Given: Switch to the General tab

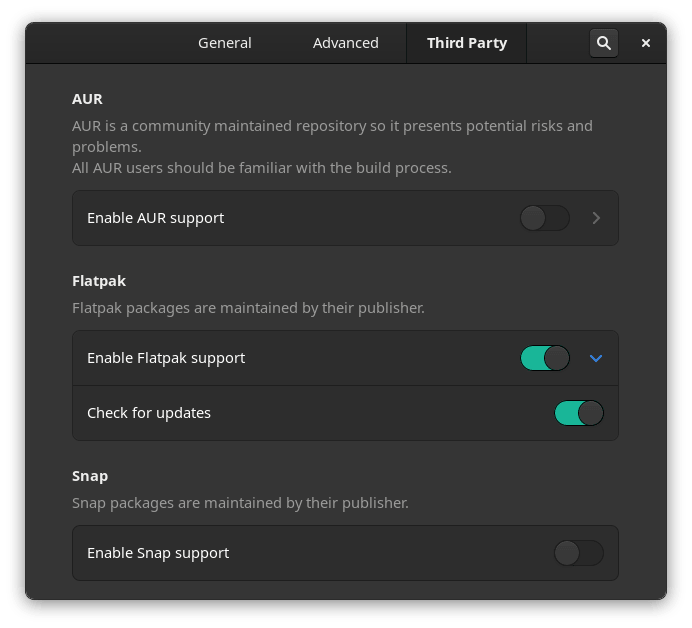Looking at the screenshot, I should pos(225,43).
